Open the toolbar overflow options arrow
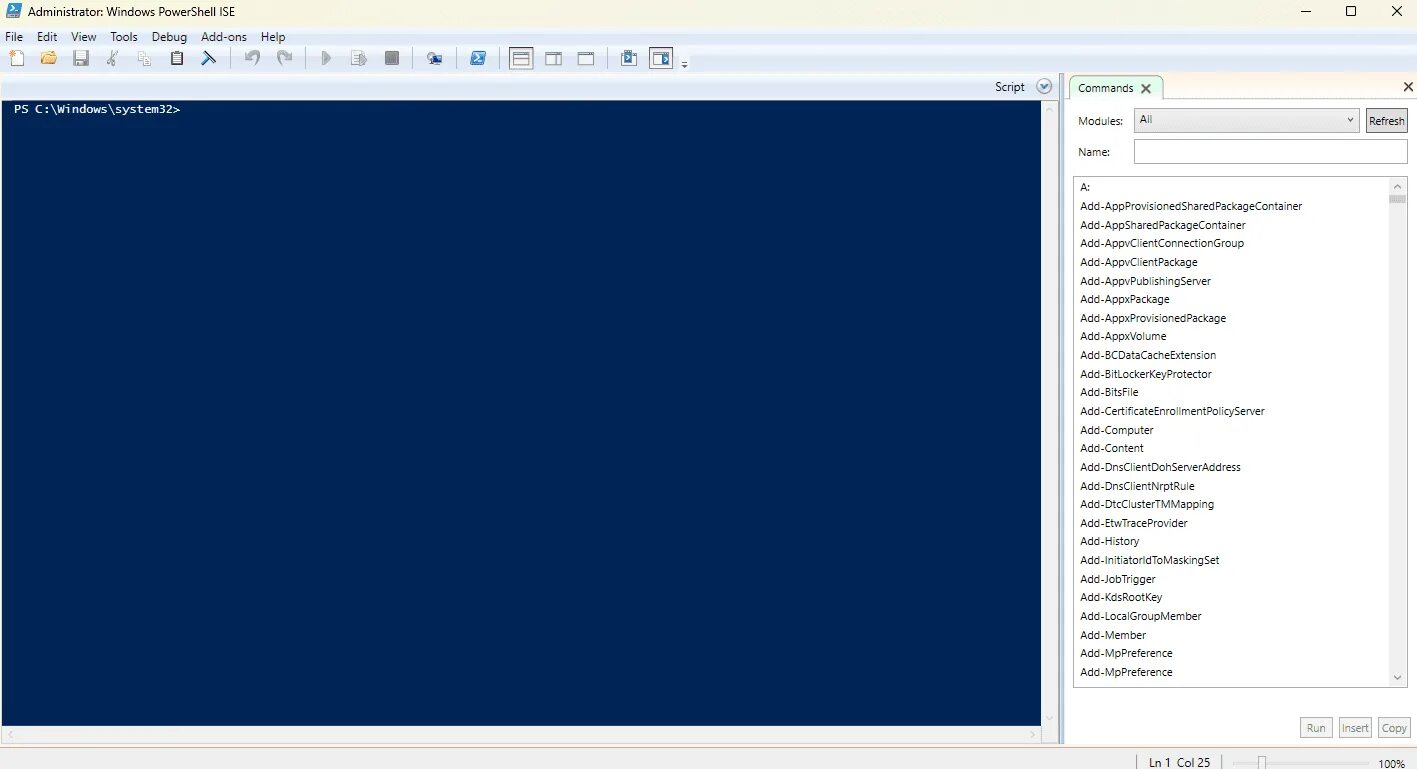Image resolution: width=1417 pixels, height=769 pixels. [685, 65]
